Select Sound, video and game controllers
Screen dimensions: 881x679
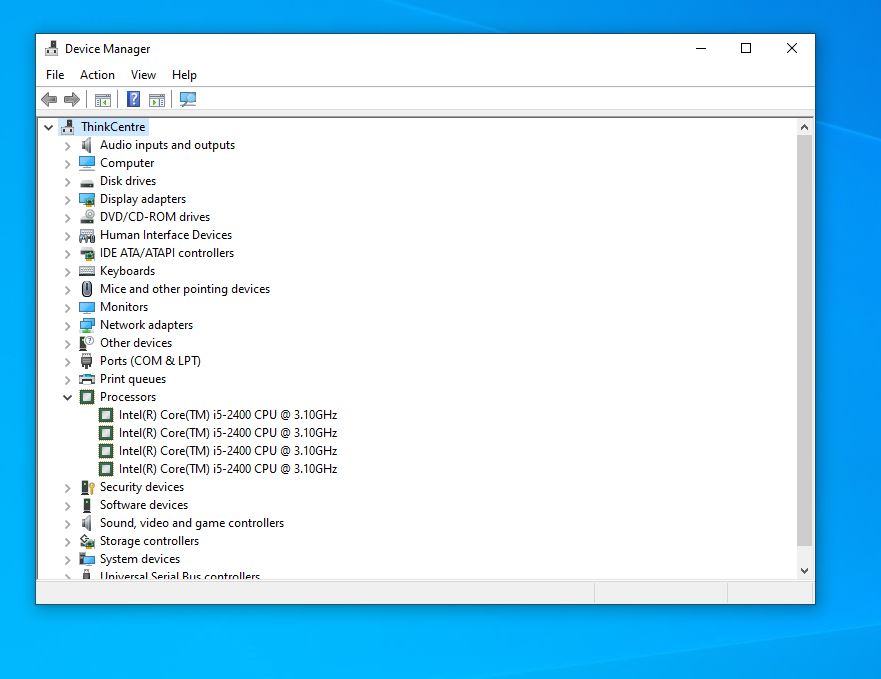point(191,523)
